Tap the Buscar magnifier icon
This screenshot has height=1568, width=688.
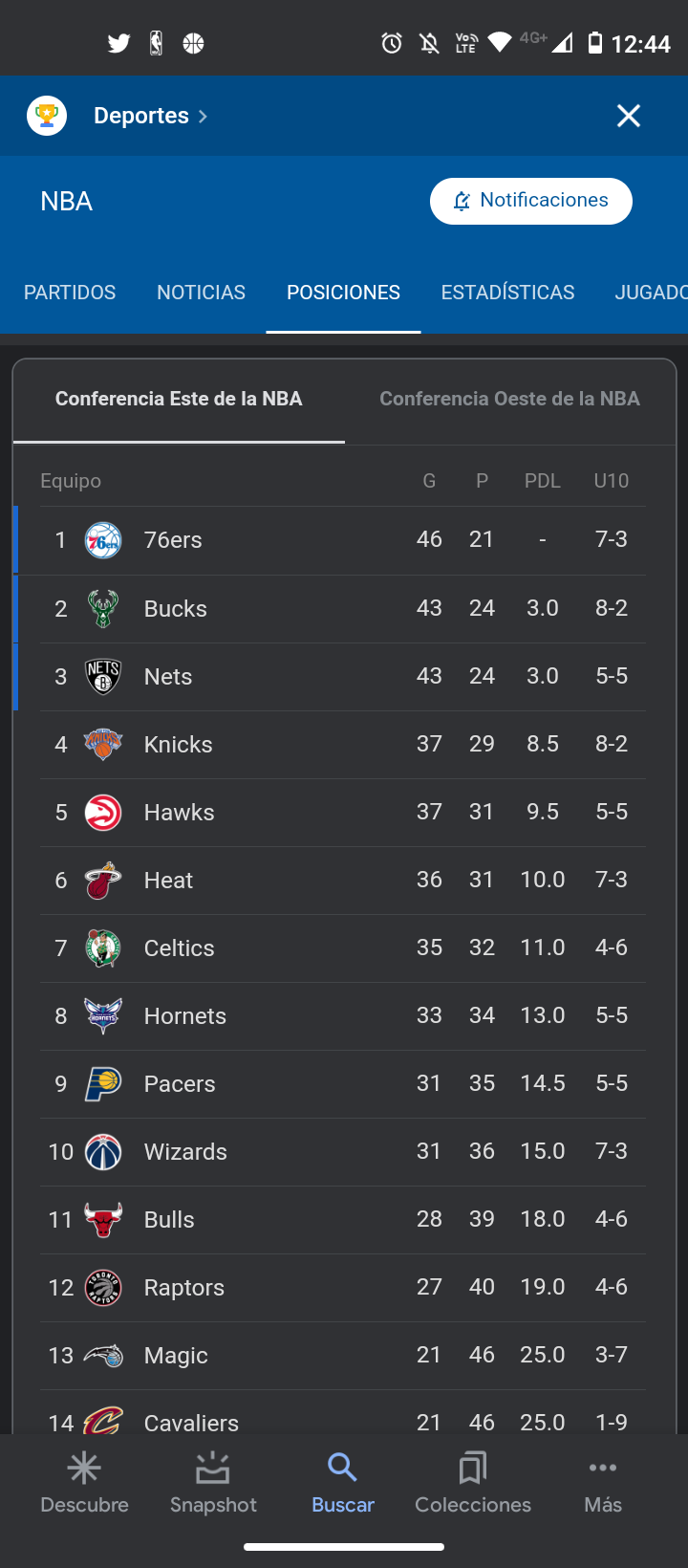342,1468
